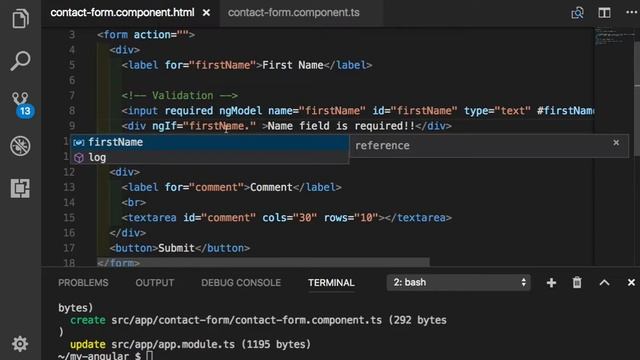Open the Search panel

click(x=20, y=61)
